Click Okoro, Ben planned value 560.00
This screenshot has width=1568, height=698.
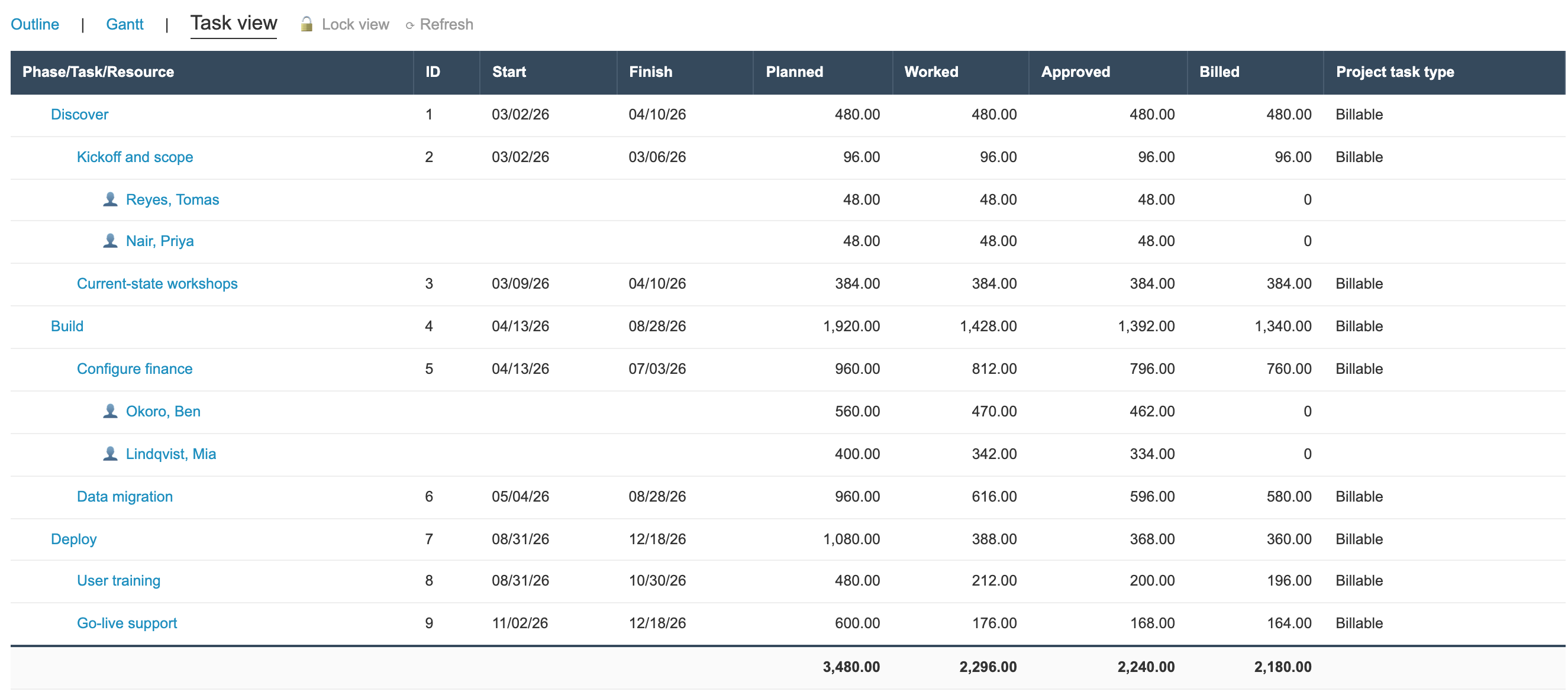pos(857,411)
